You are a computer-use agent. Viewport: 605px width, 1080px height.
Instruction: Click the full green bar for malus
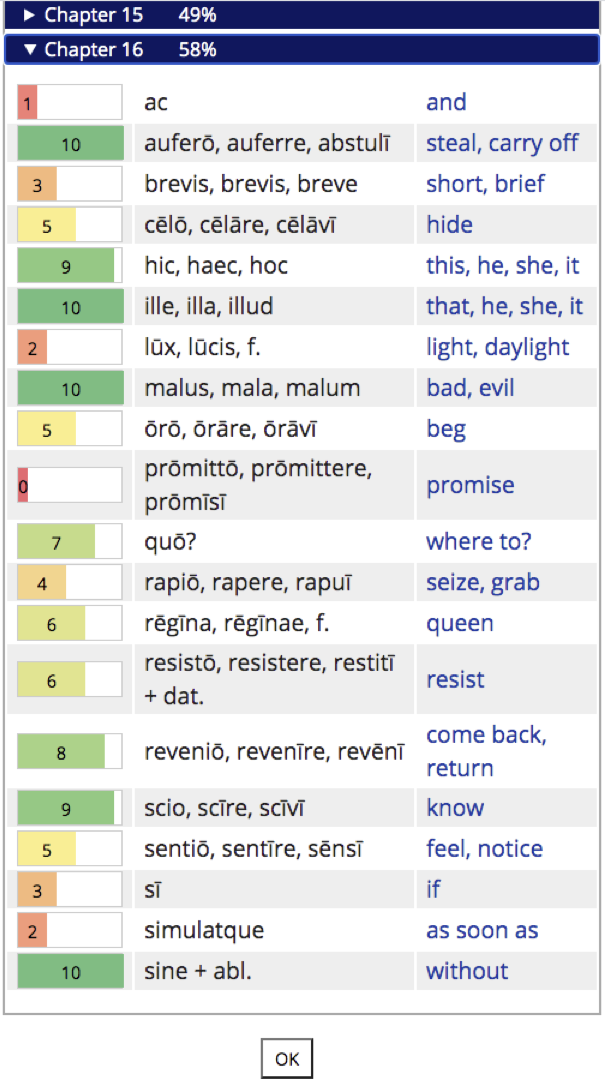70,388
